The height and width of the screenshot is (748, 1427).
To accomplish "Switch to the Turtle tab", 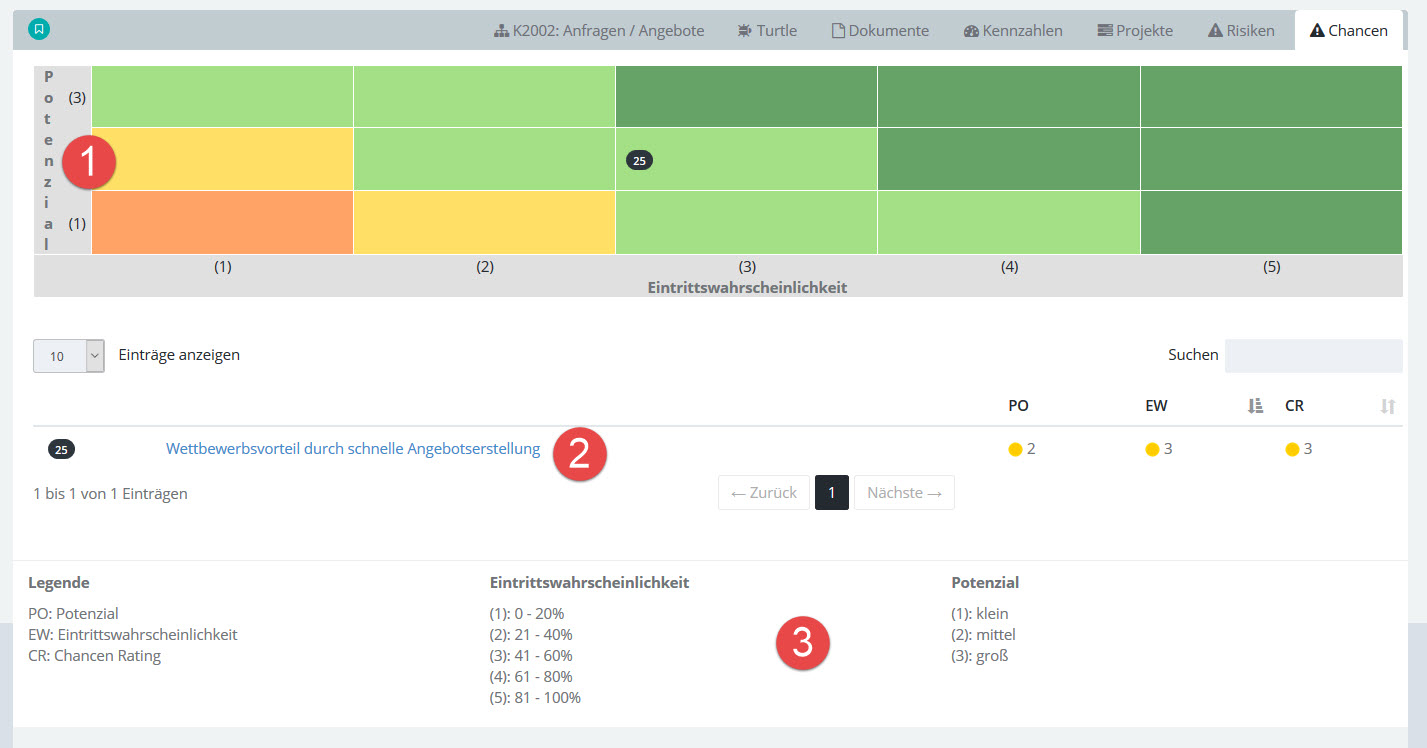I will coord(766,31).
